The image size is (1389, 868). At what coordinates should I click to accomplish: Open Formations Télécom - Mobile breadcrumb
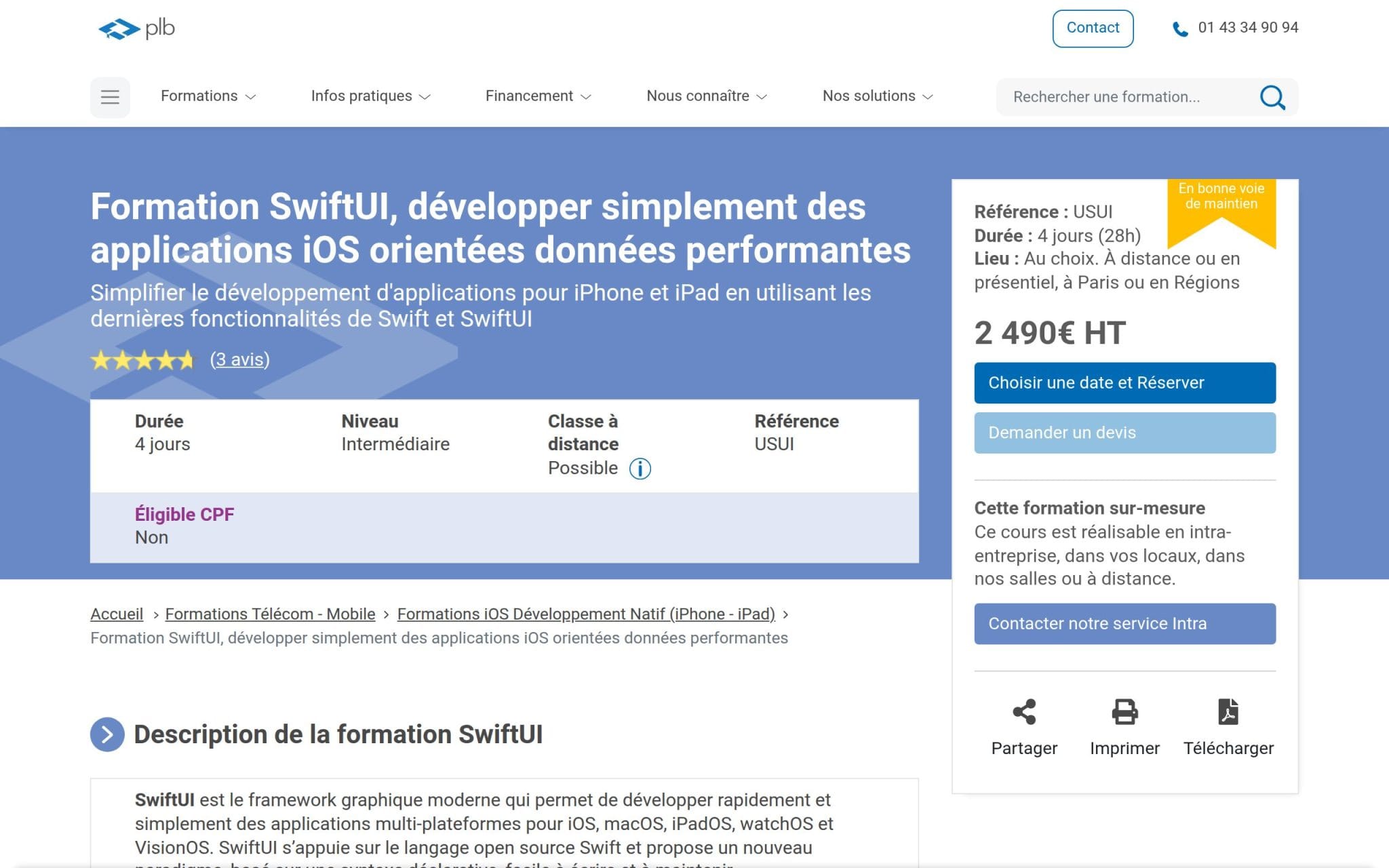(270, 614)
